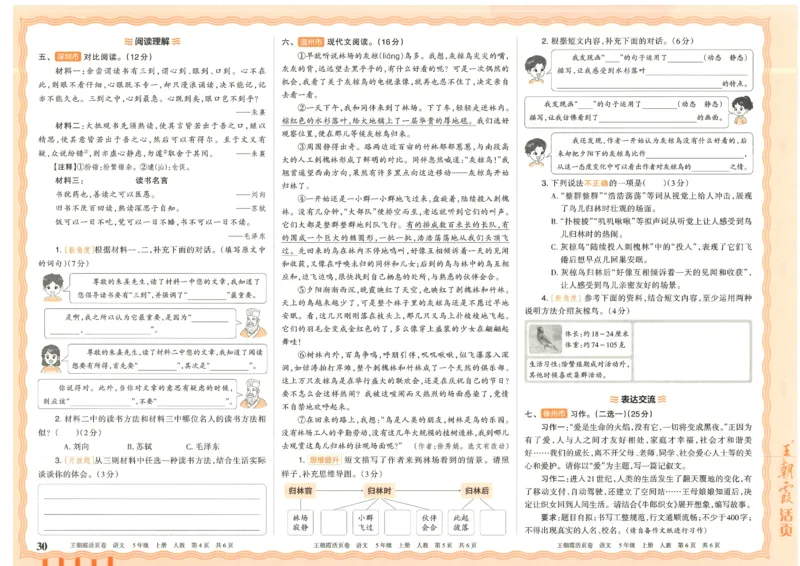Click the boy avatar beside 我还发现 bubble
The image size is (800, 566).
(x=536, y=153)
